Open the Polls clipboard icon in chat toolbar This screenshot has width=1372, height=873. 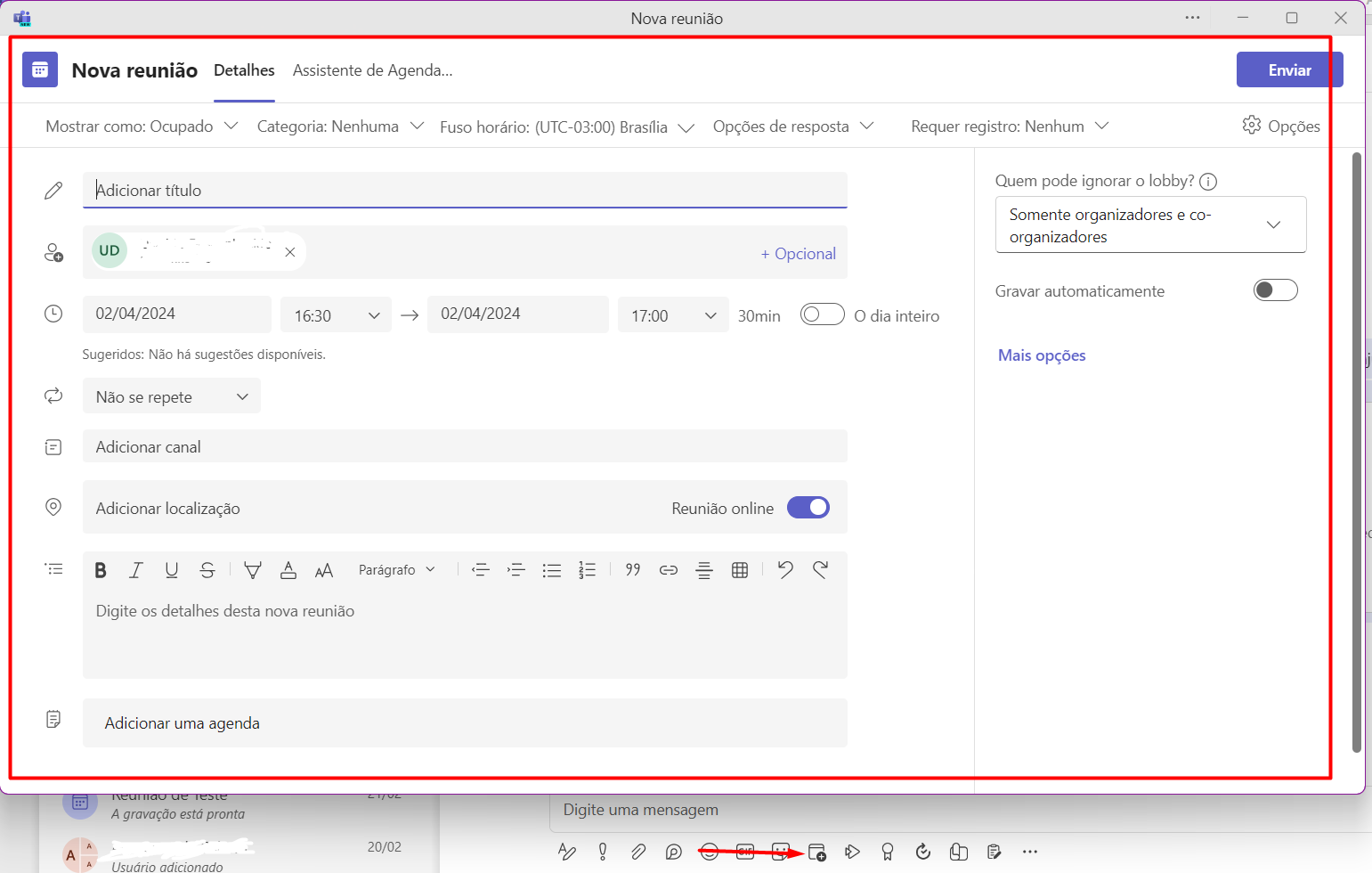coord(994,852)
